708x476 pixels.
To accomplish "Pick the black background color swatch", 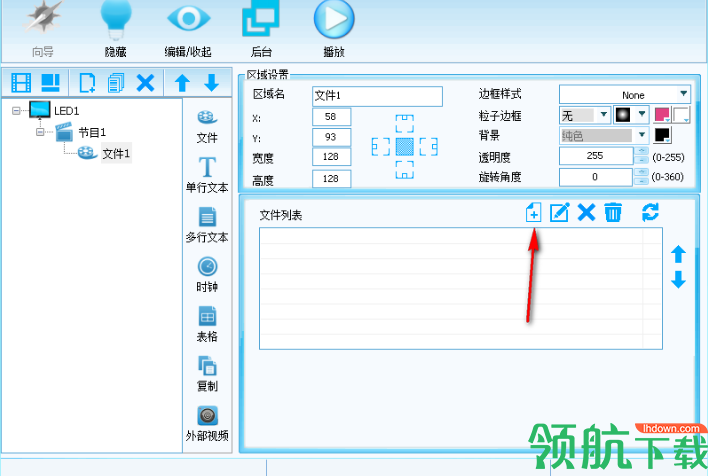I will click(x=662, y=135).
